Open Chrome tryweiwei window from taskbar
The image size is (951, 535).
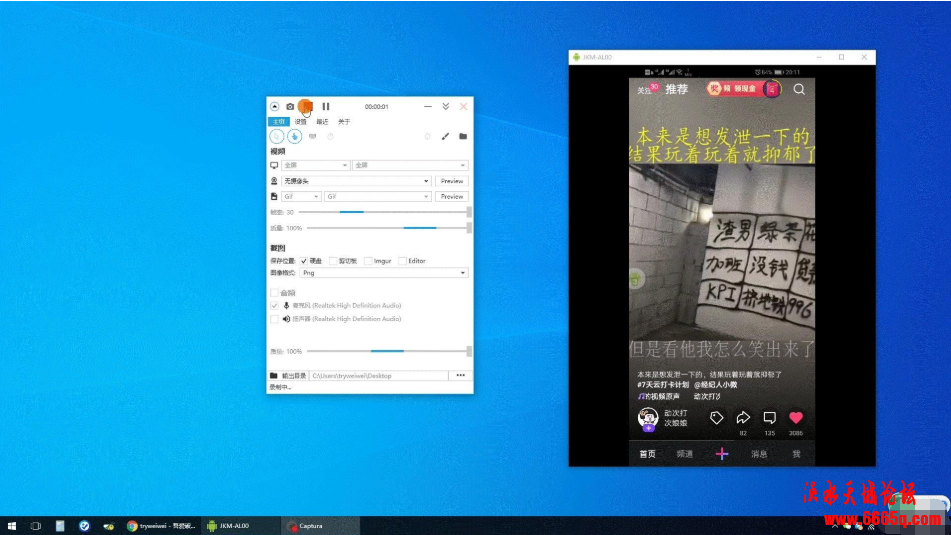click(x=161, y=526)
